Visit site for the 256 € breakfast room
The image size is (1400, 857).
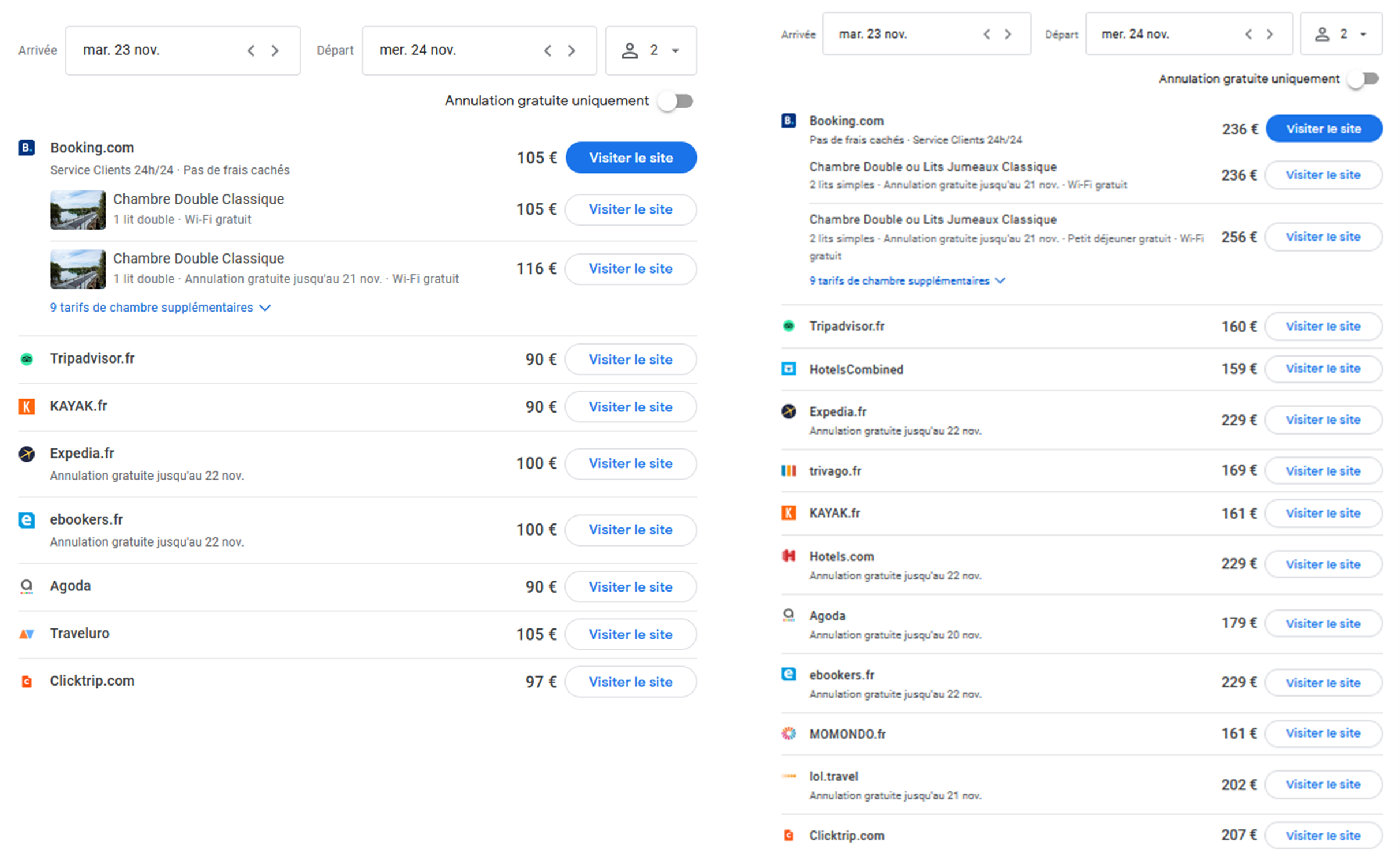(1323, 237)
